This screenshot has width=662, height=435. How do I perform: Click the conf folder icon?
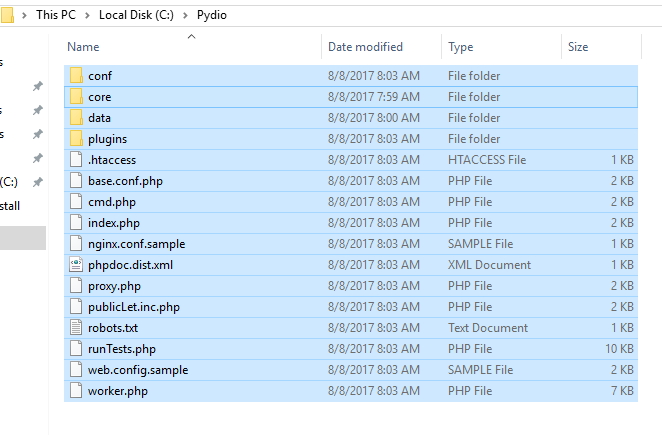click(x=76, y=76)
